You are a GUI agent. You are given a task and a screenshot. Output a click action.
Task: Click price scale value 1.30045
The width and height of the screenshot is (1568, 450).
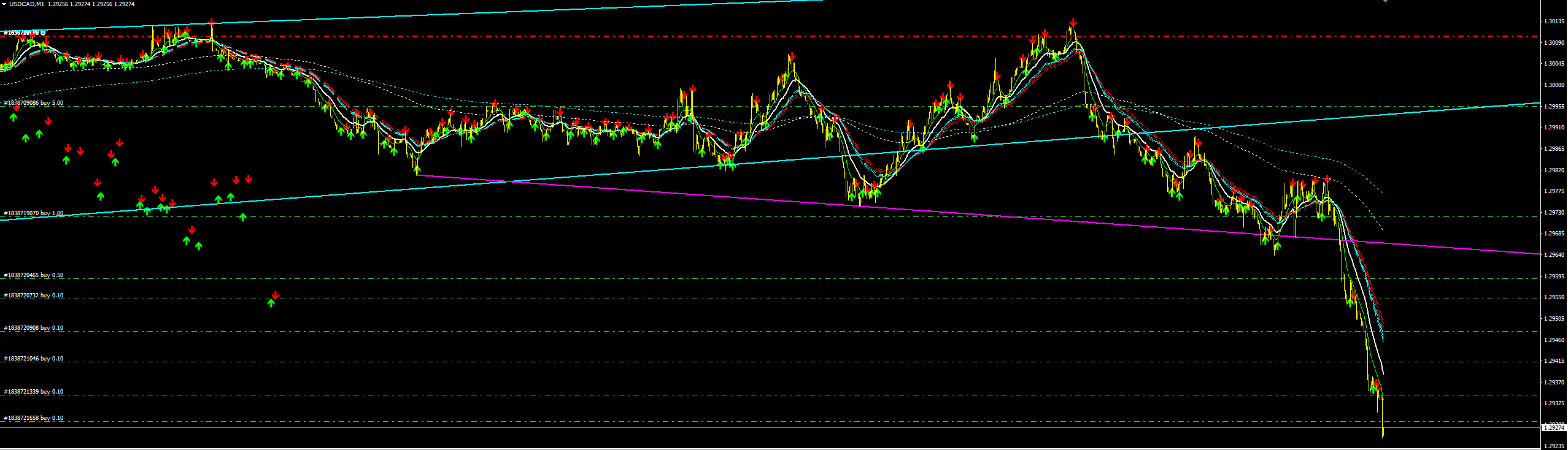[x=1553, y=64]
